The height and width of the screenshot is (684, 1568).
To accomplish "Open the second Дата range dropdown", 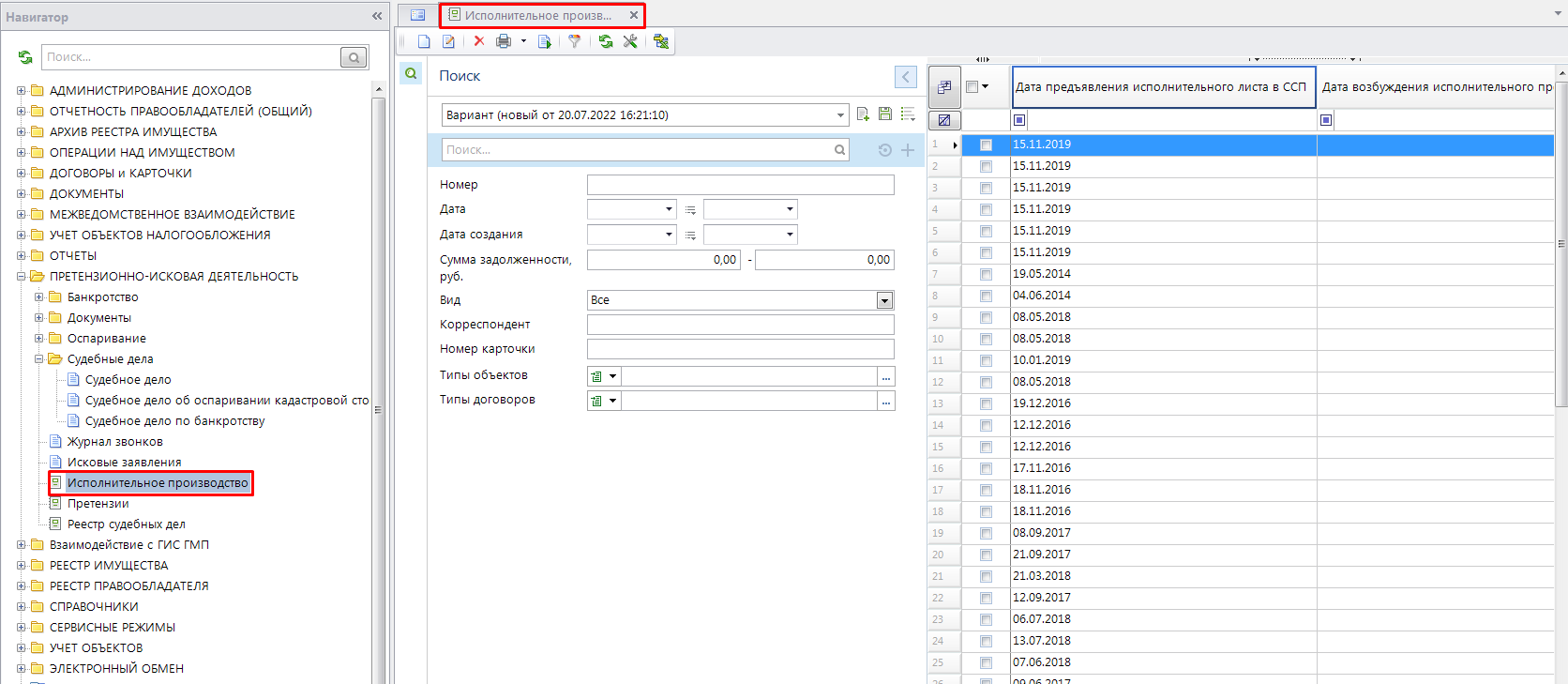I will tap(790, 209).
